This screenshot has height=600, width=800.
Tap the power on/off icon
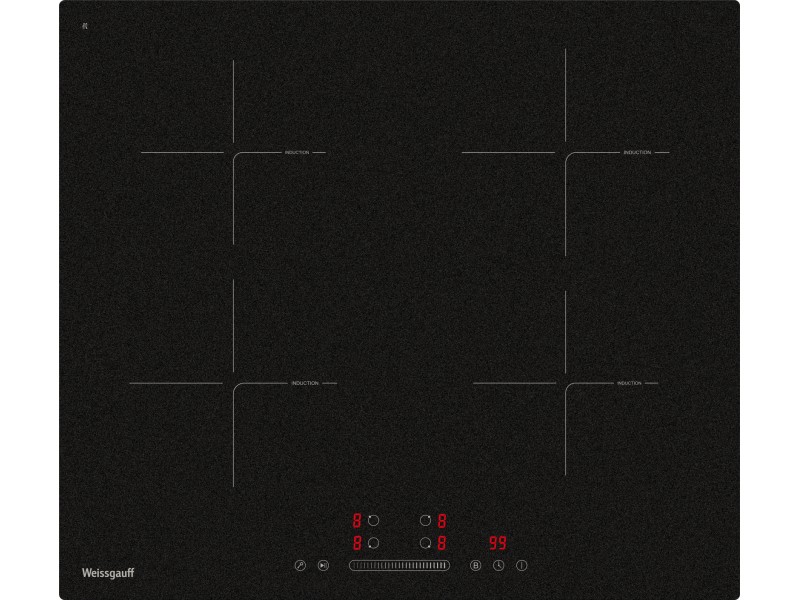coord(521,565)
